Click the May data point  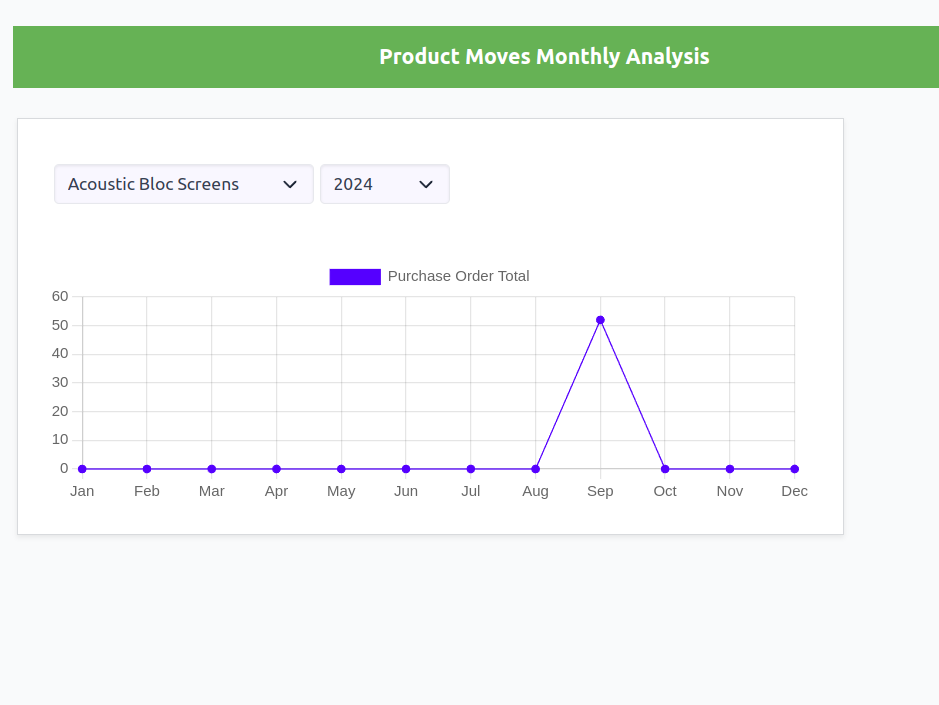click(x=341, y=469)
